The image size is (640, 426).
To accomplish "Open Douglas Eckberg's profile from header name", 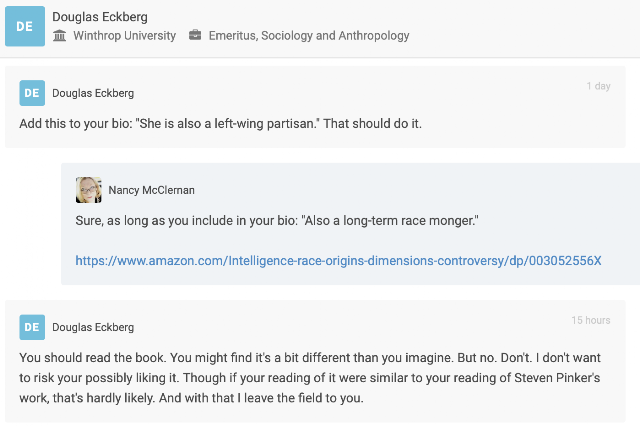I will pyautogui.click(x=100, y=17).
